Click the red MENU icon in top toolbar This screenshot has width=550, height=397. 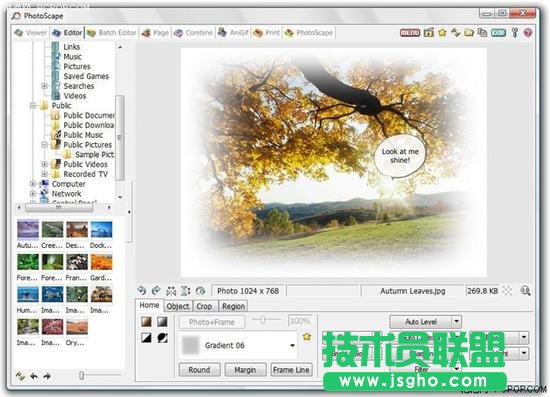coord(410,33)
